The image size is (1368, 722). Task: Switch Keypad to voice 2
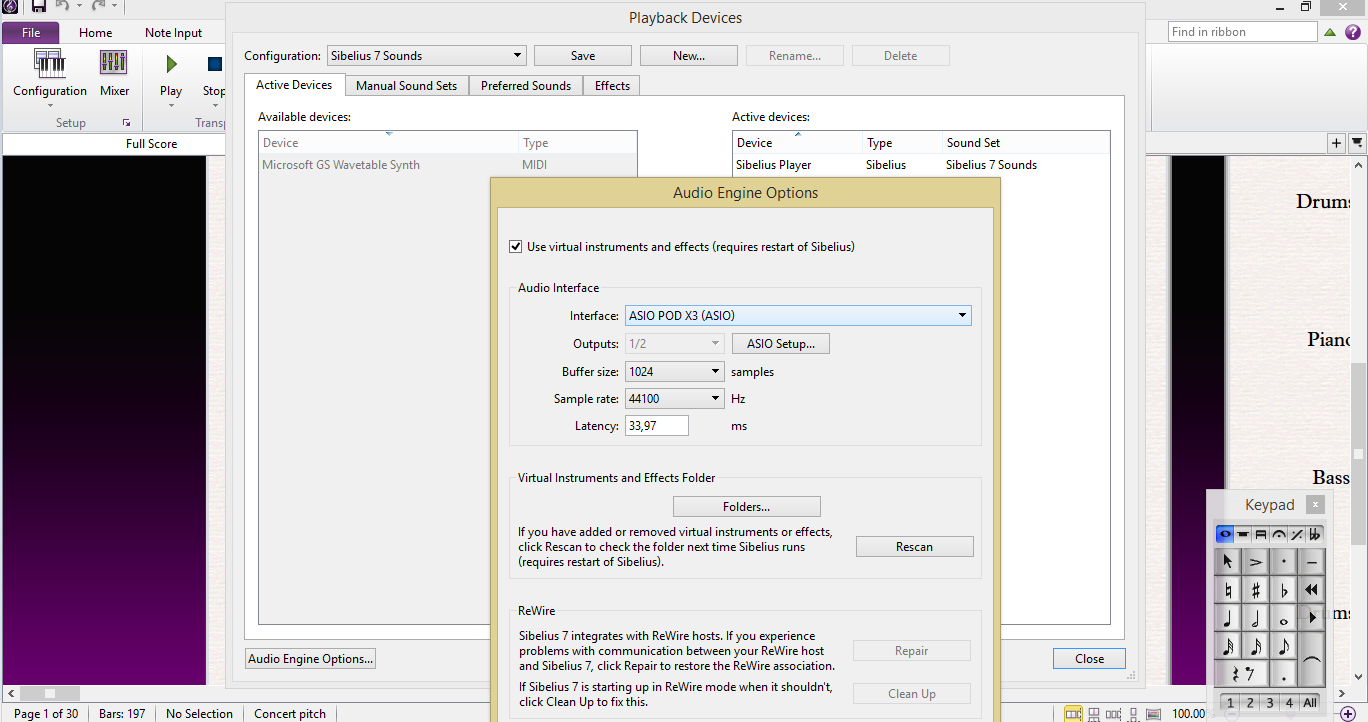(x=1250, y=703)
